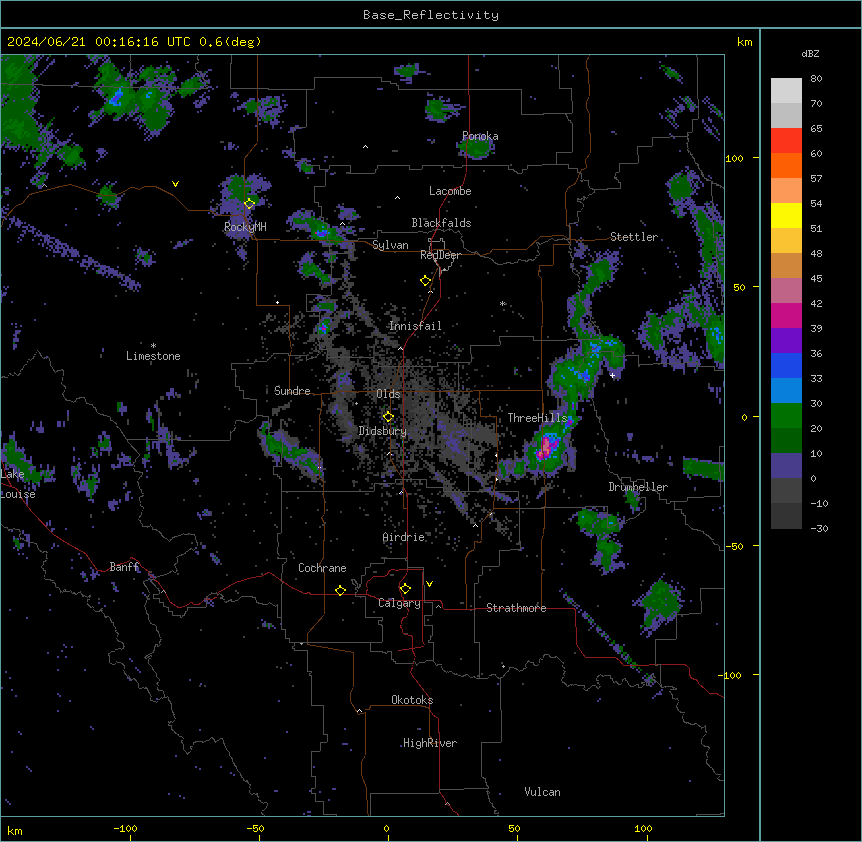Image resolution: width=862 pixels, height=842 pixels.
Task: Pick the orange 60–57 dBZ legend swatch
Action: click(x=786, y=165)
